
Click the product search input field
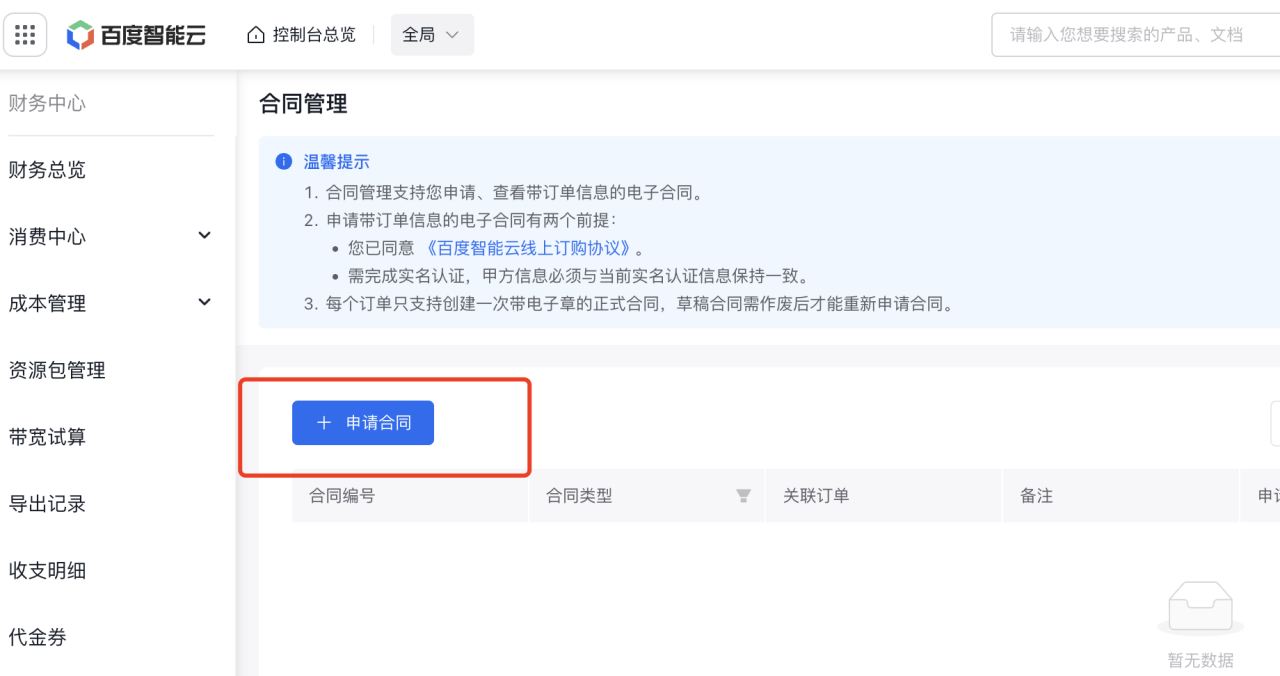coord(1130,34)
